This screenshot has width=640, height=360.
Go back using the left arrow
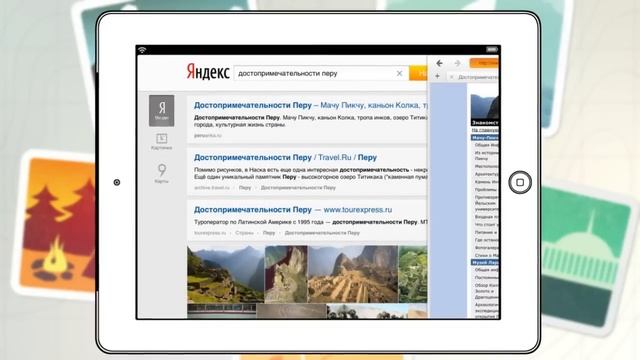pyautogui.click(x=439, y=63)
